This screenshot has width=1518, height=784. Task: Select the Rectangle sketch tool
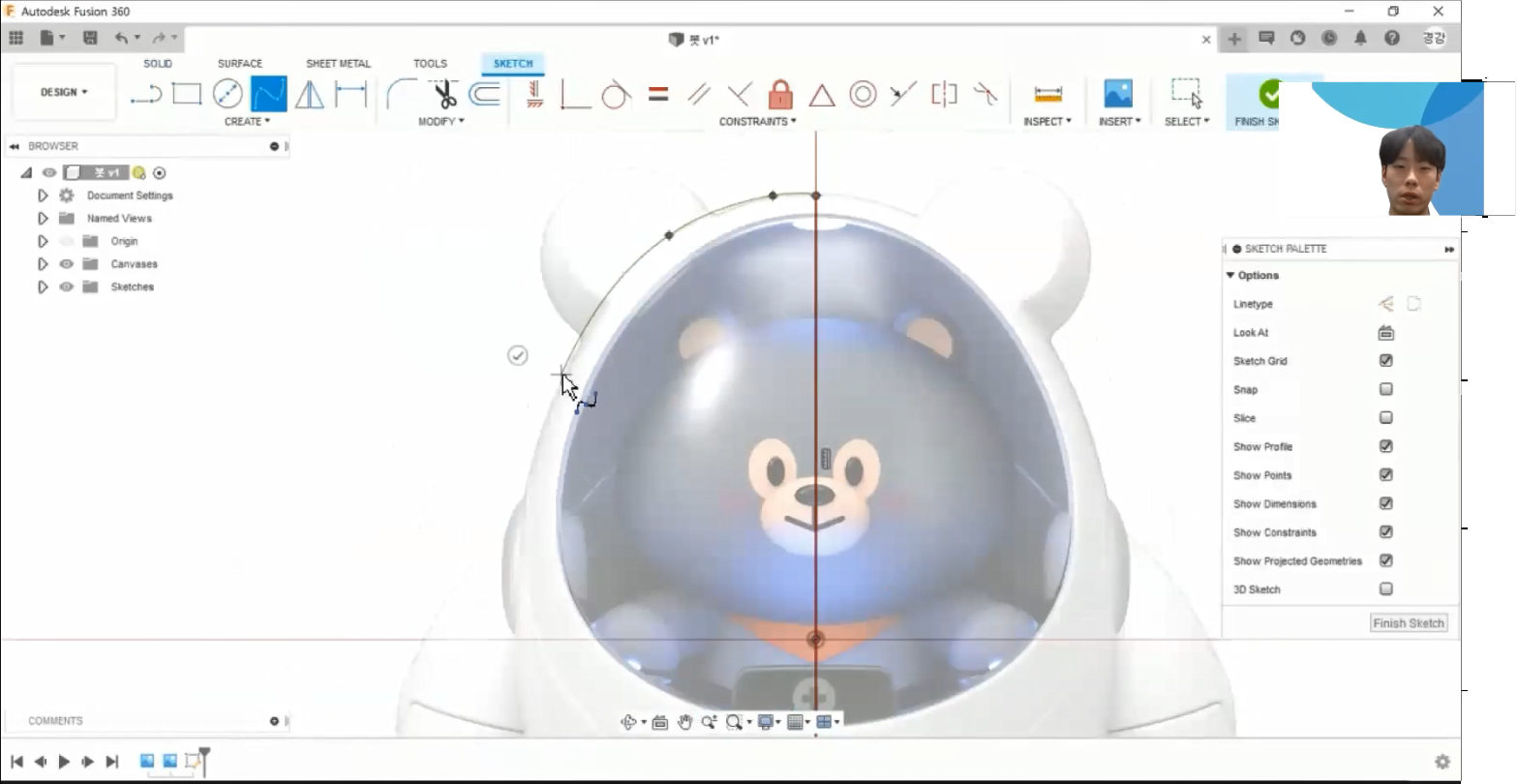click(x=187, y=94)
